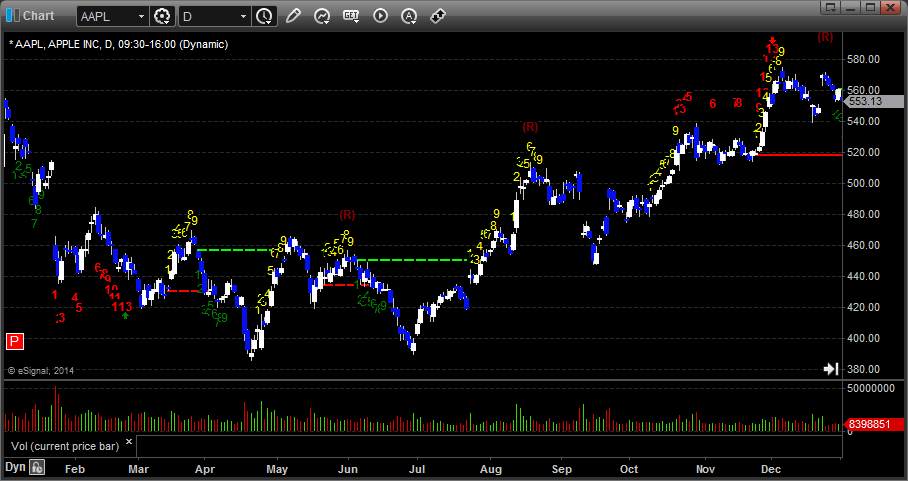Click the blue window link indicator
Viewport: 908px width, 481px height.
(x=9, y=16)
